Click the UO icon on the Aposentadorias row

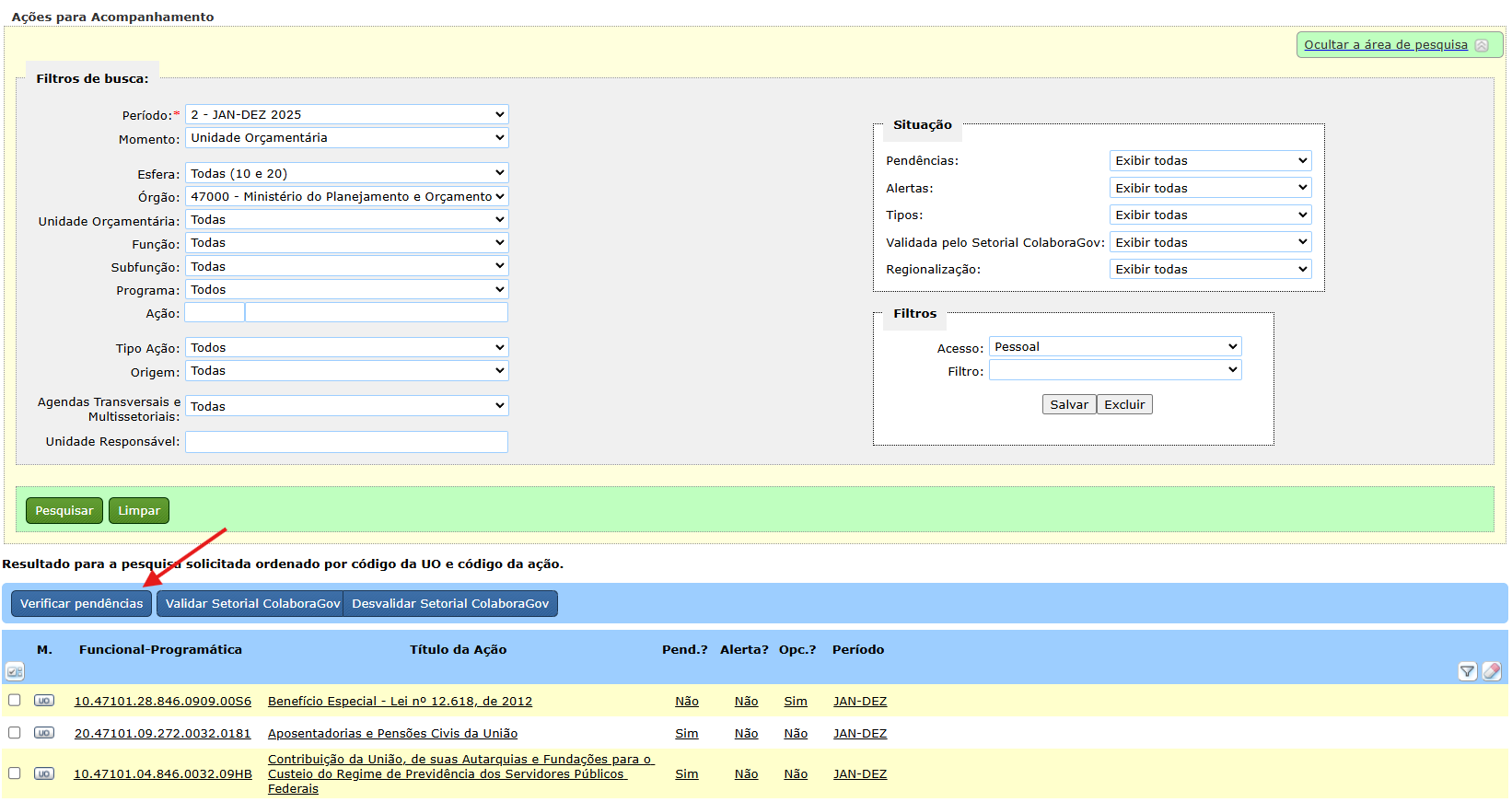point(44,733)
